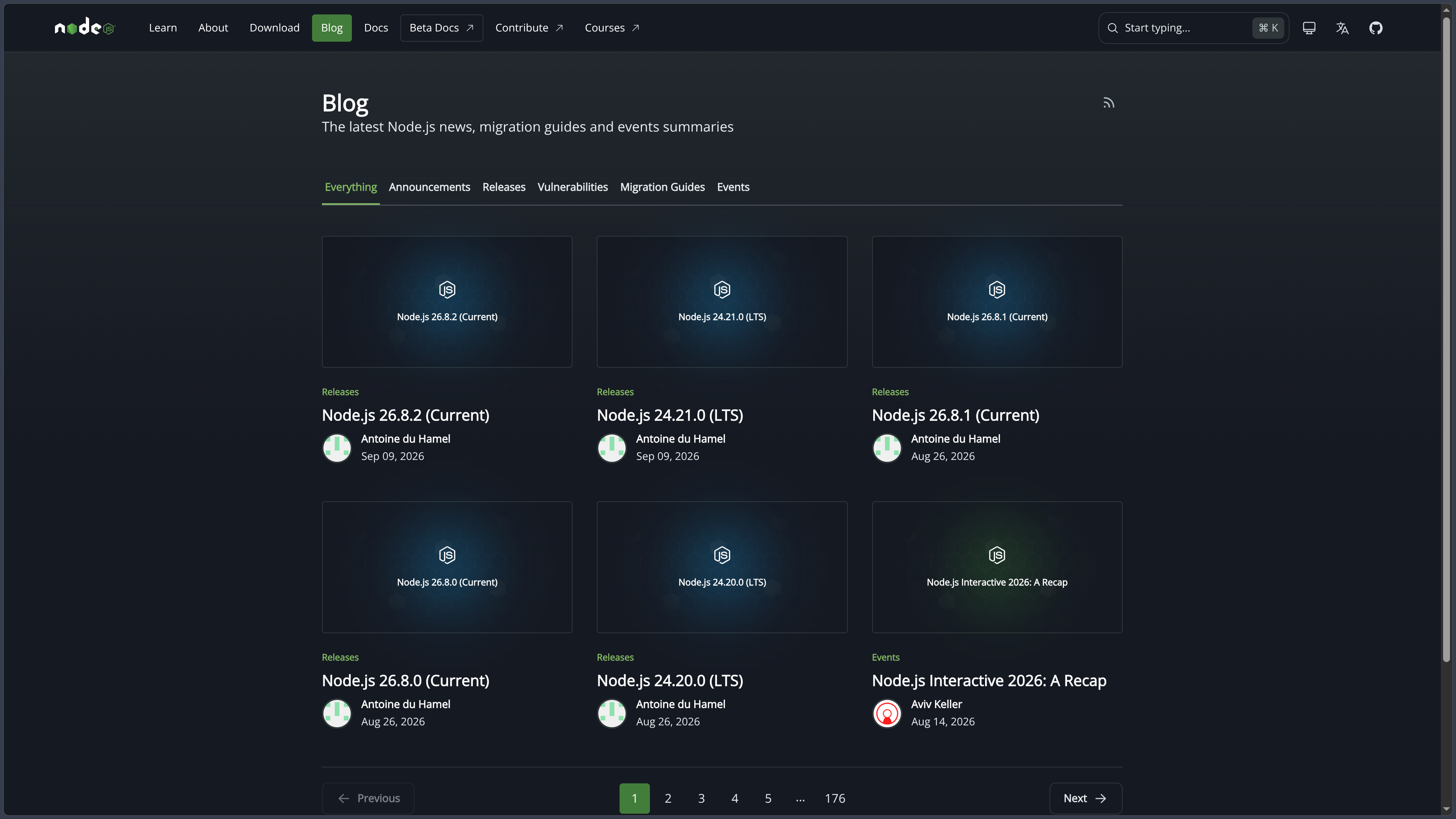Image resolution: width=1456 pixels, height=819 pixels.
Task: Focus the Start typing search field
Action: click(x=1193, y=28)
